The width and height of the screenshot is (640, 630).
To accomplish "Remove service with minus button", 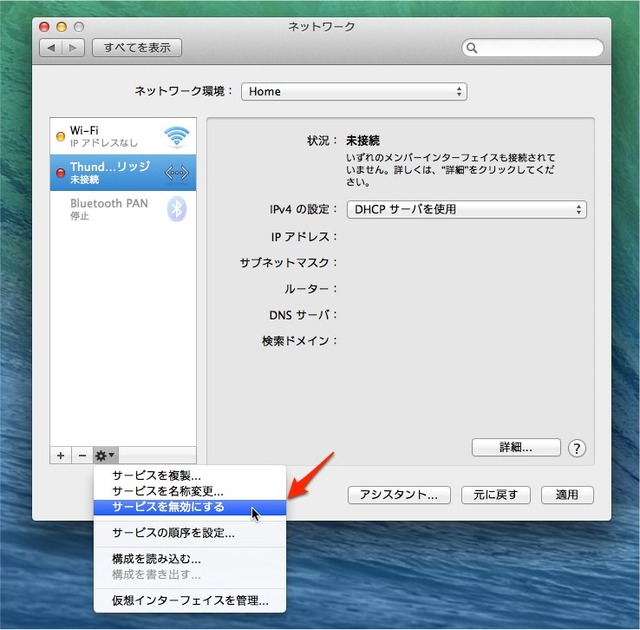I will click(x=82, y=455).
